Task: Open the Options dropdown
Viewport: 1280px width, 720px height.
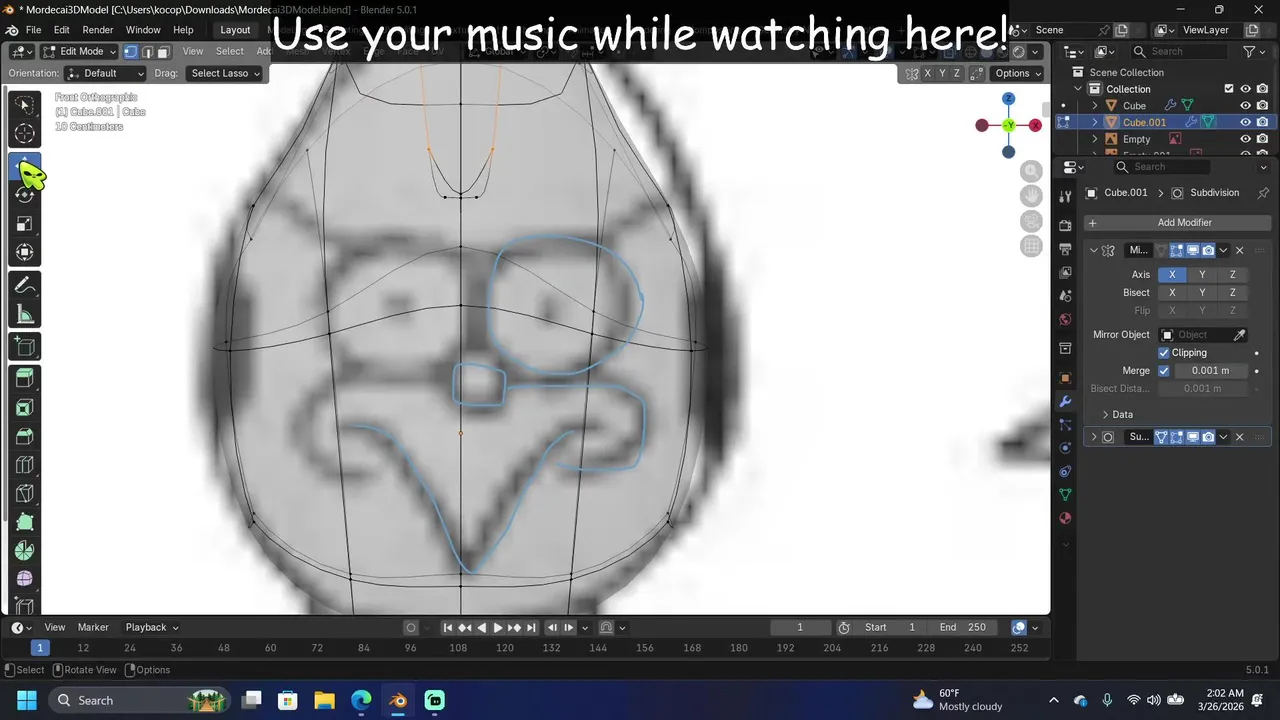Action: (x=1017, y=73)
